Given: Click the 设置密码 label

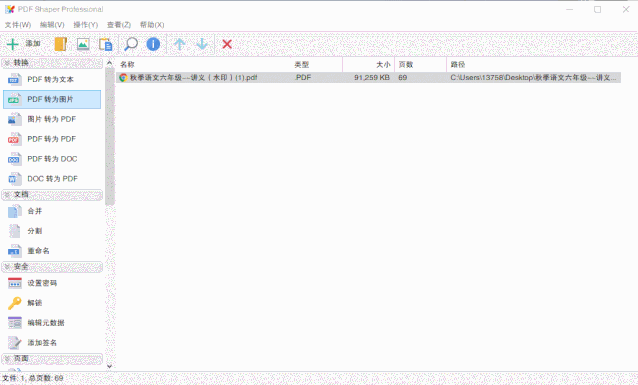Looking at the screenshot, I should click(x=42, y=283).
